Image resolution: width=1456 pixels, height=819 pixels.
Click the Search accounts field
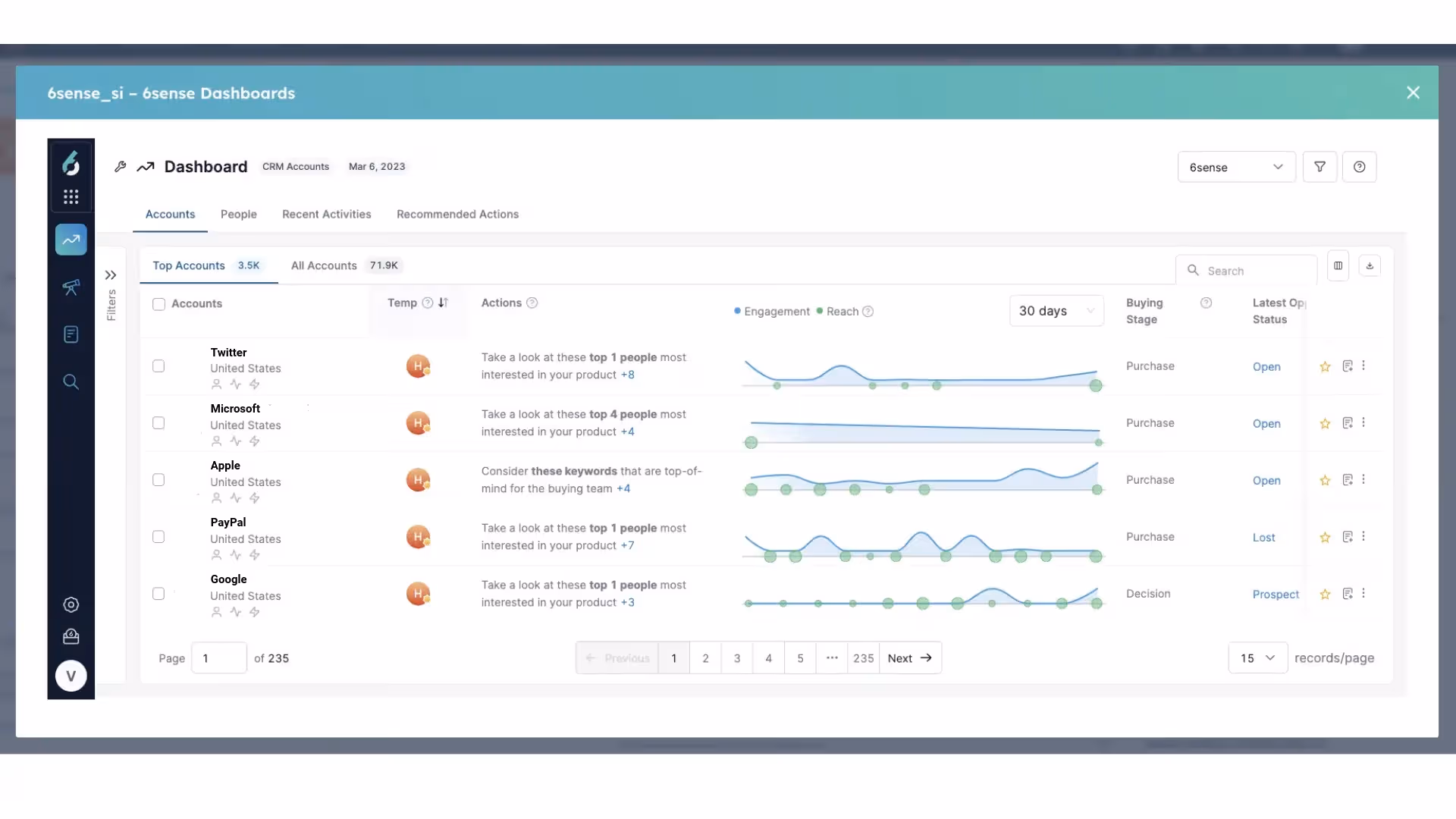coord(1247,271)
